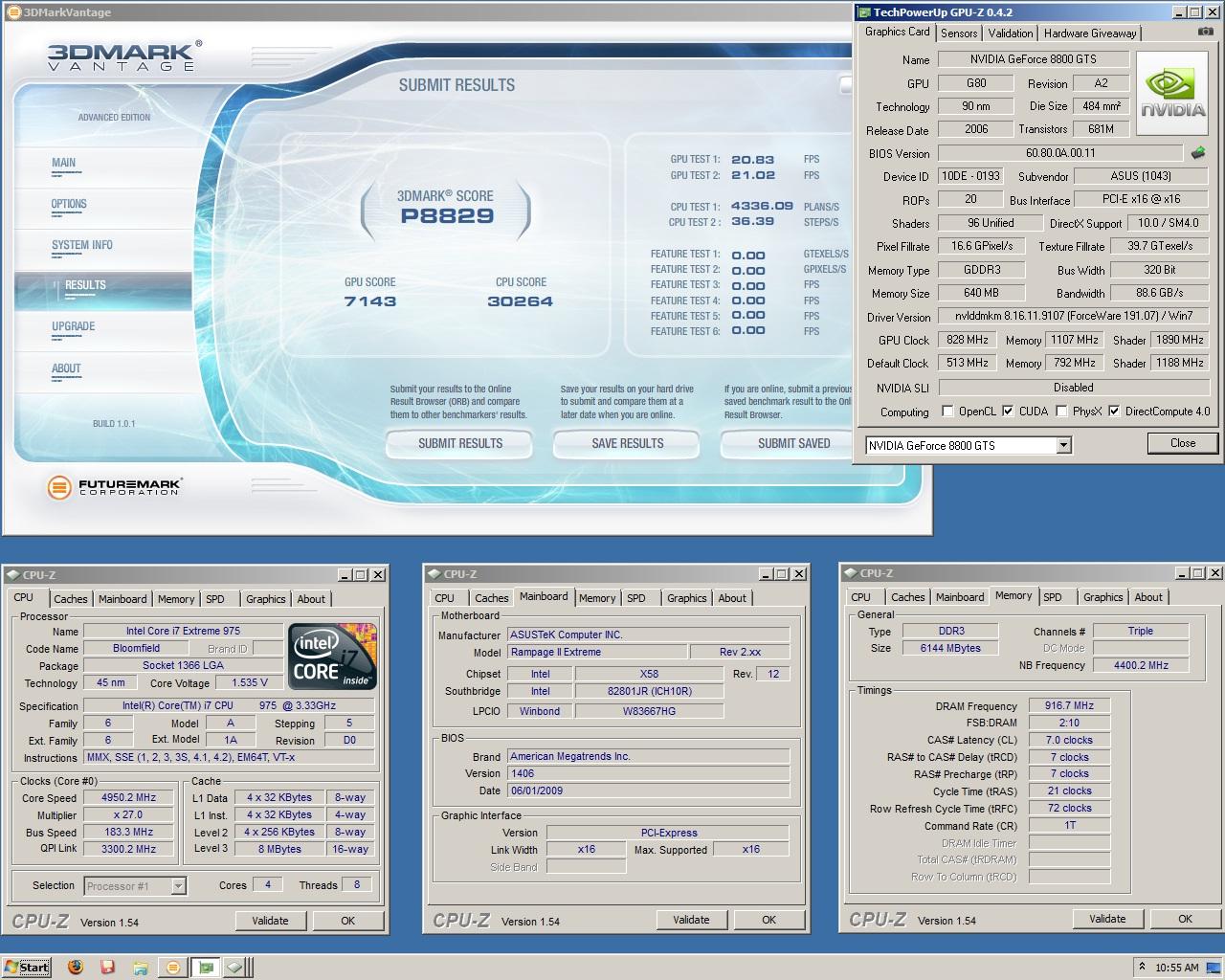Toggle the CUDA checkbox in GPU-Z
The width and height of the screenshot is (1225, 980).
tap(1008, 412)
